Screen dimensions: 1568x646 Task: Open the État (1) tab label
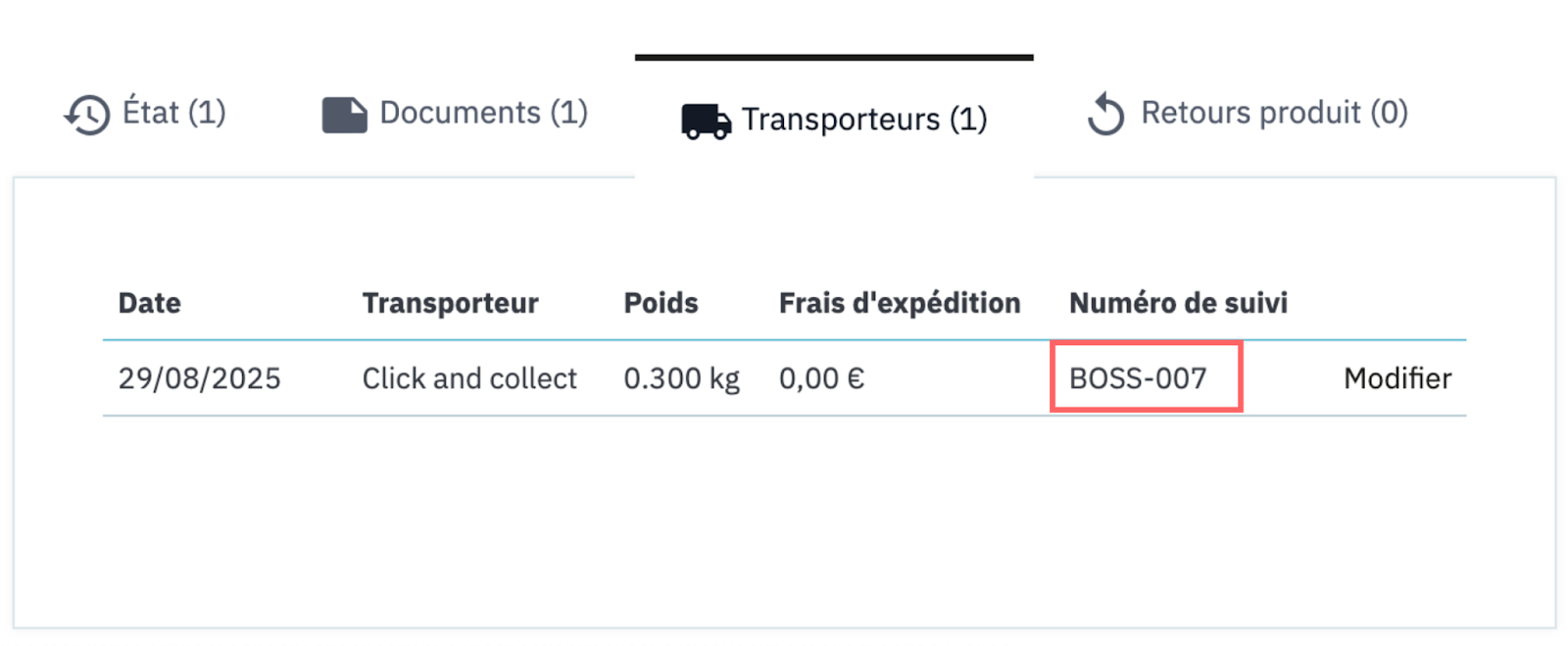click(173, 113)
